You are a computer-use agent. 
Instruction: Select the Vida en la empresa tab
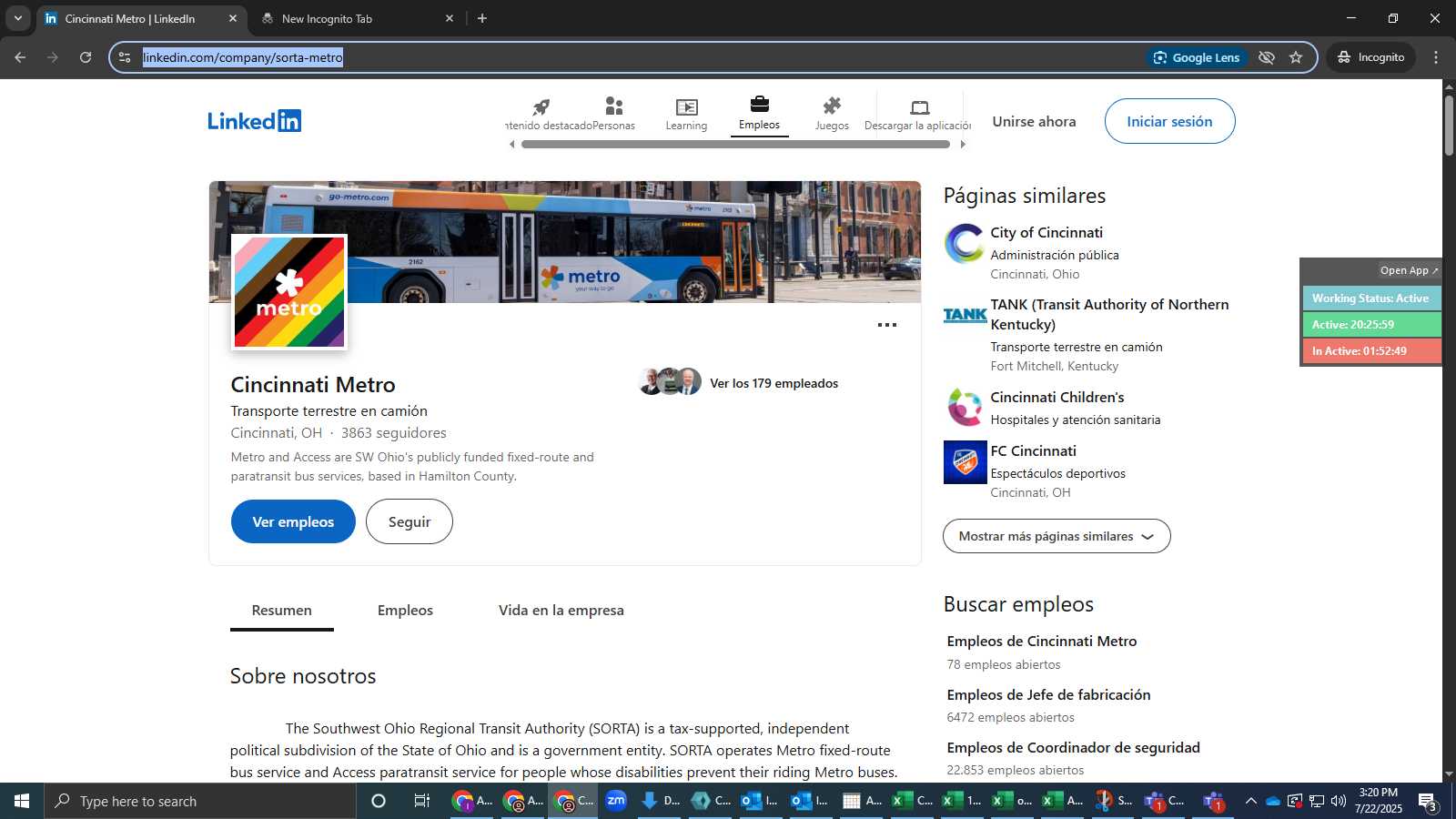pos(561,610)
